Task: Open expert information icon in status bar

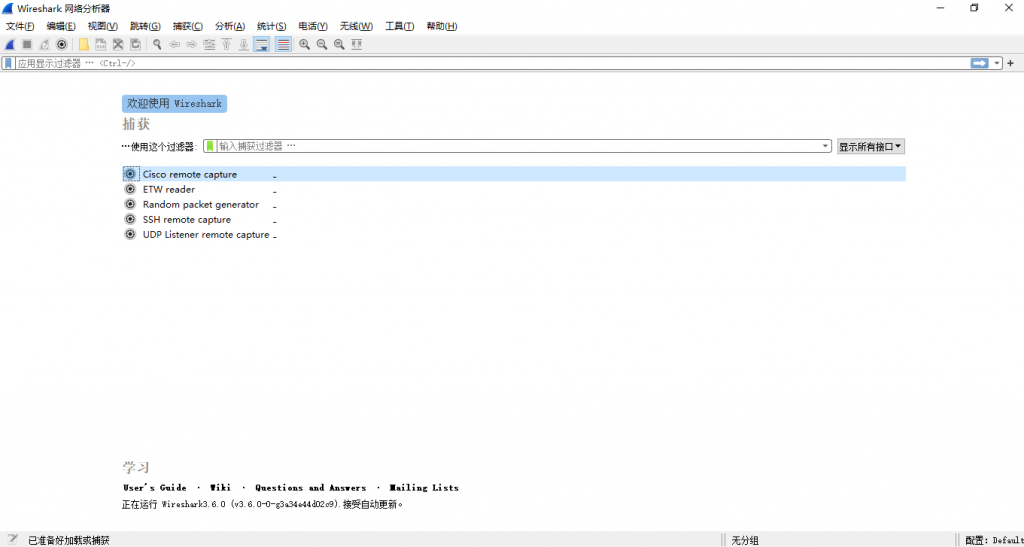Action: 12,540
